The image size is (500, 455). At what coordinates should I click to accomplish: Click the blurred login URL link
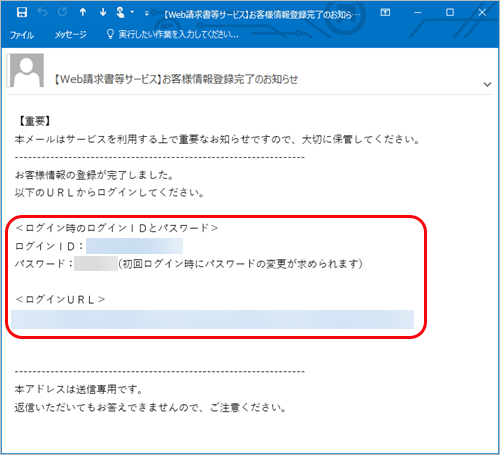click(212, 319)
